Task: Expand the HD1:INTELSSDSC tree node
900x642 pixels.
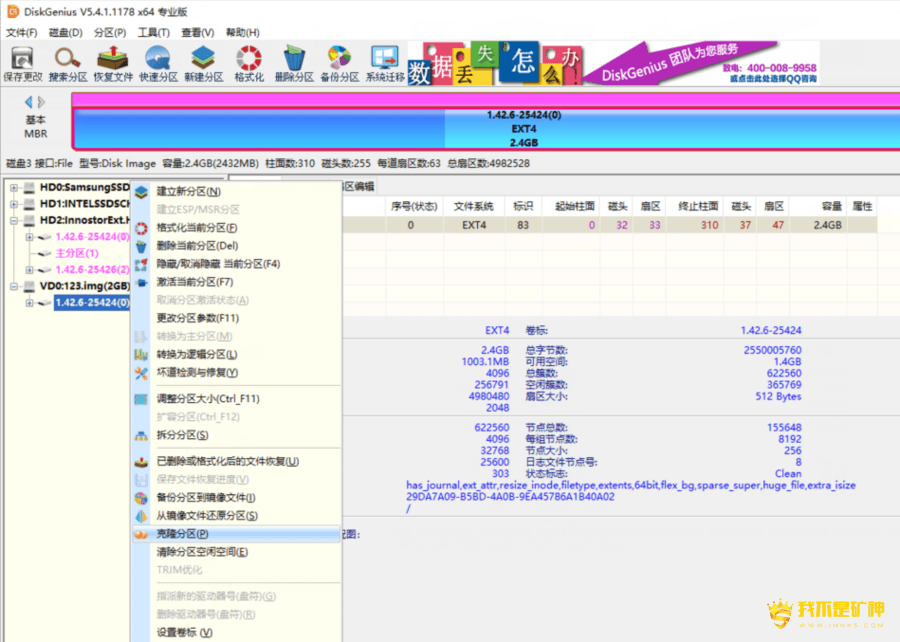Action: [14, 204]
